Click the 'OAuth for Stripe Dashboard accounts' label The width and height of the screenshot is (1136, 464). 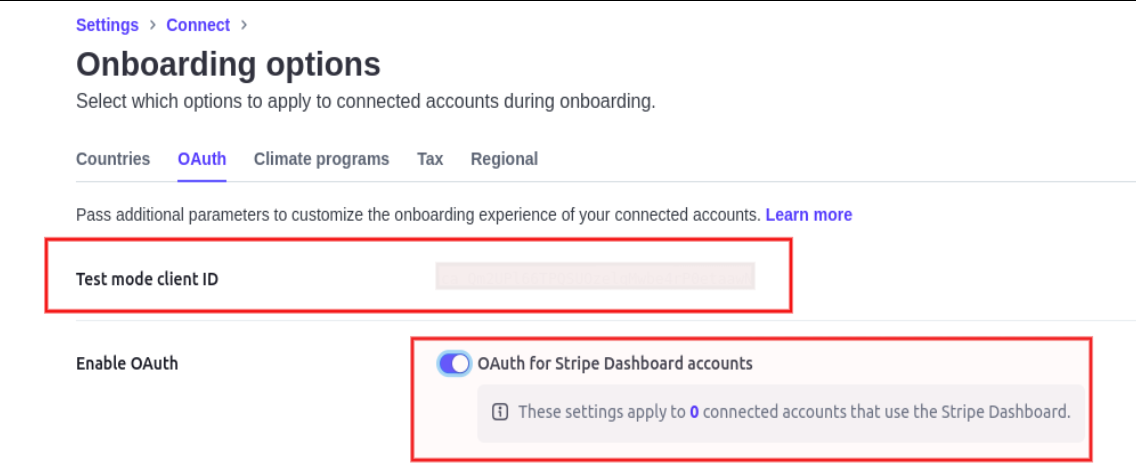coord(615,364)
